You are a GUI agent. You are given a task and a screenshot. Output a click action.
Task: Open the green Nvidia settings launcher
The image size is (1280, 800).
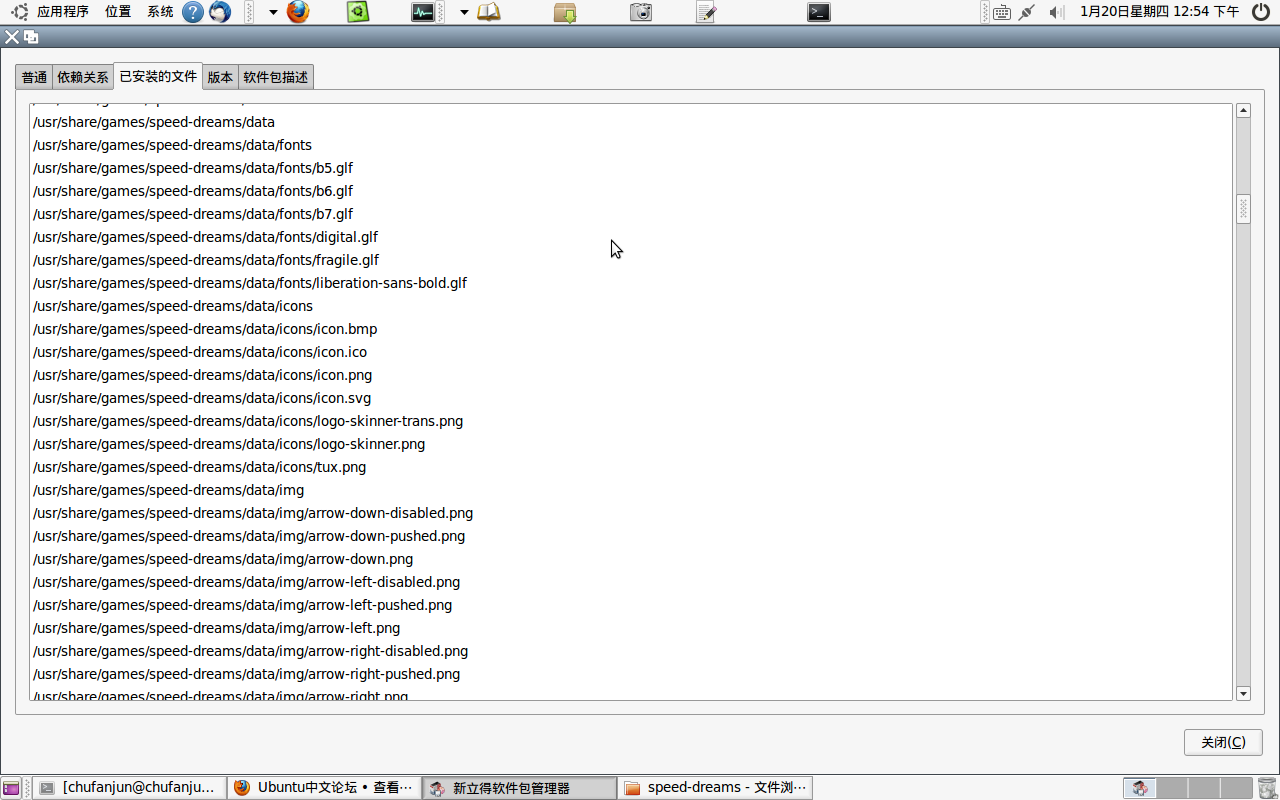[358, 12]
